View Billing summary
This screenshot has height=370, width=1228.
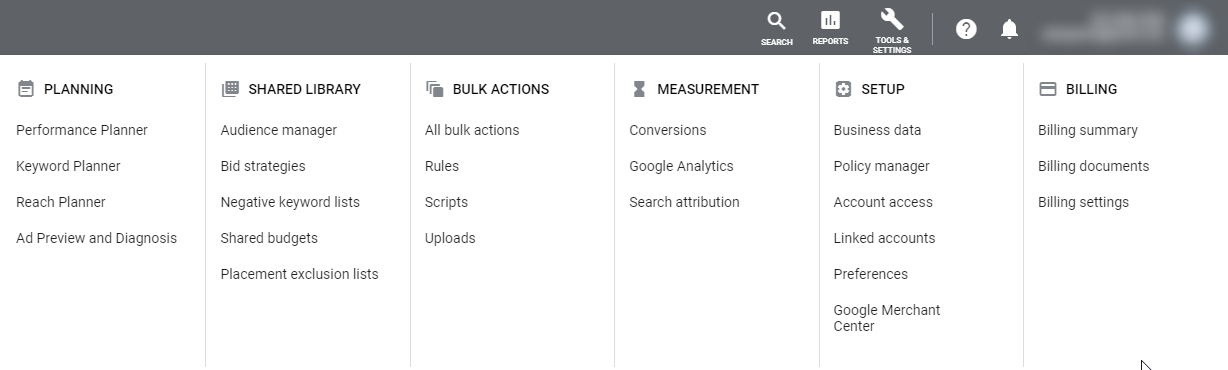(1088, 130)
